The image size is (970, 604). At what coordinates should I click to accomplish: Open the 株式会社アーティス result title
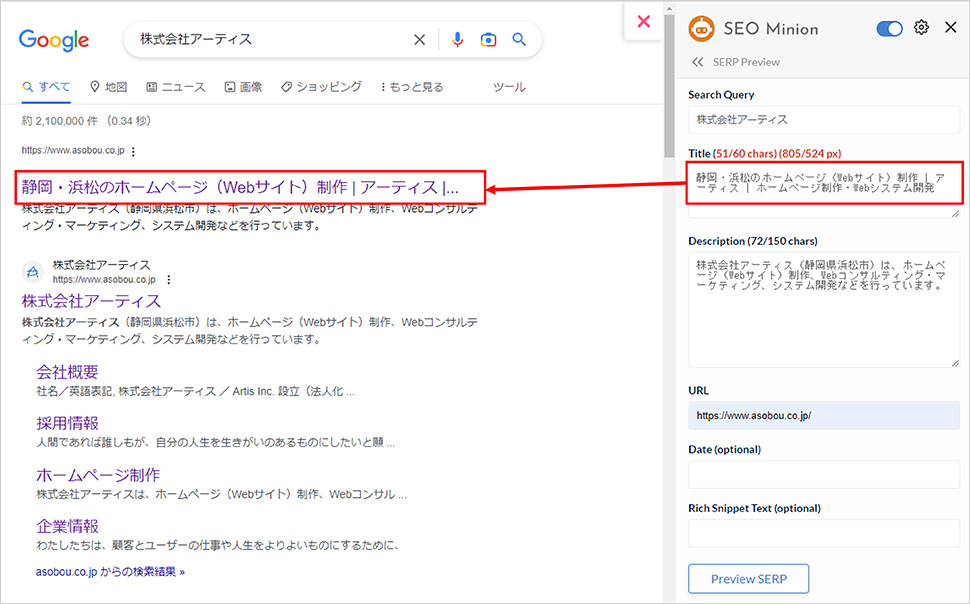point(92,301)
